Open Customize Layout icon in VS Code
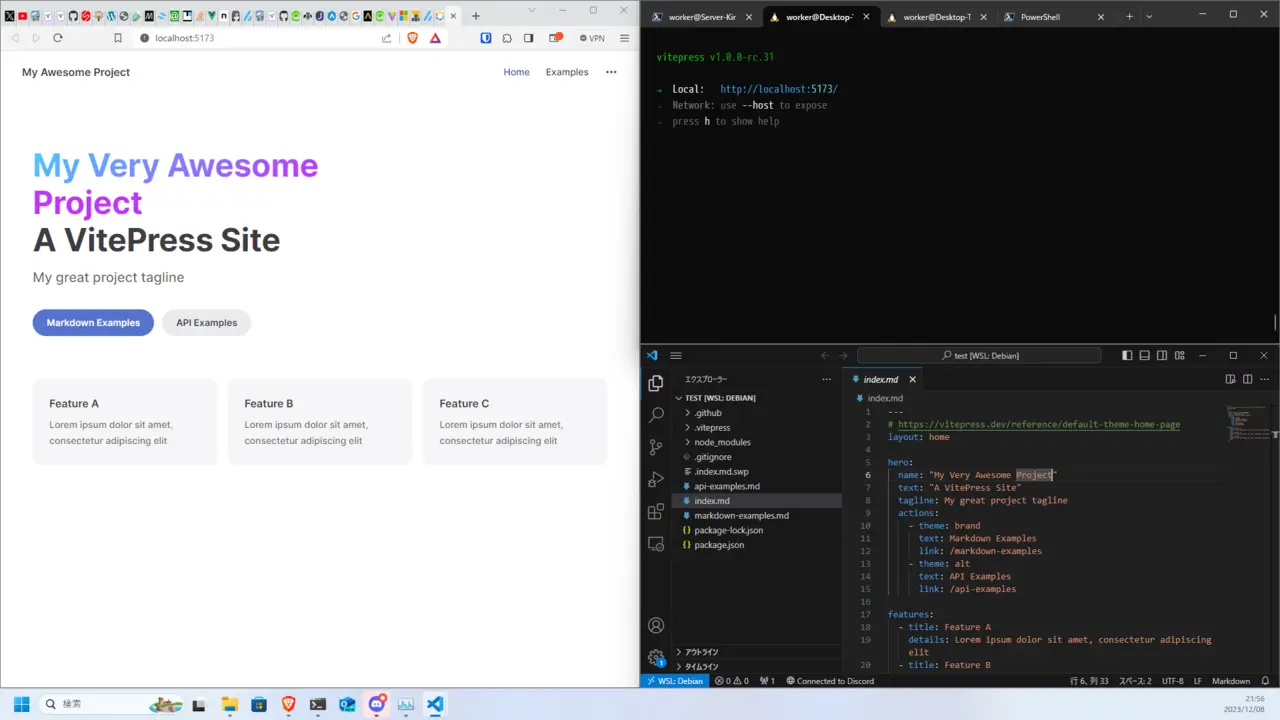This screenshot has height=720, width=1280. point(1180,355)
